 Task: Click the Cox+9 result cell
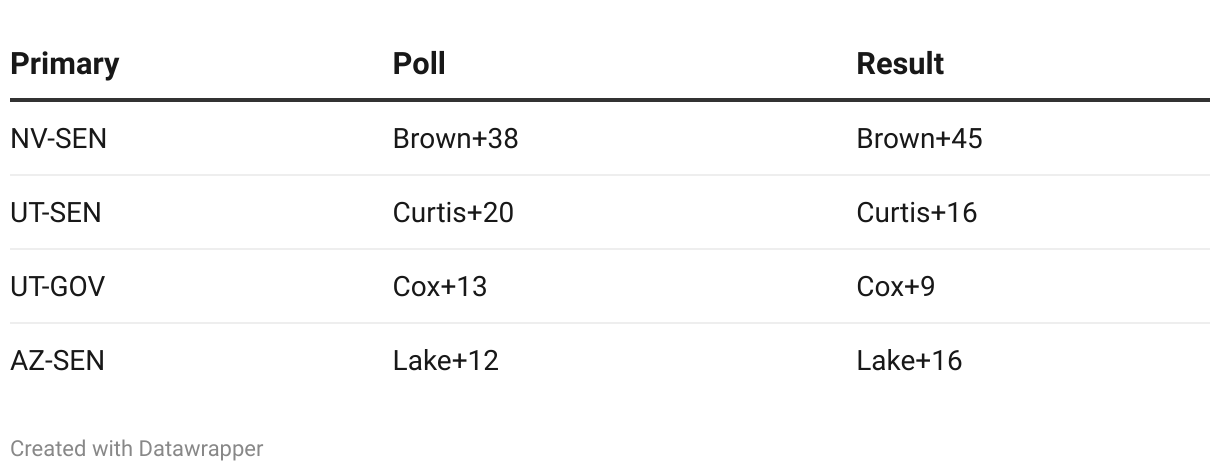(896, 287)
